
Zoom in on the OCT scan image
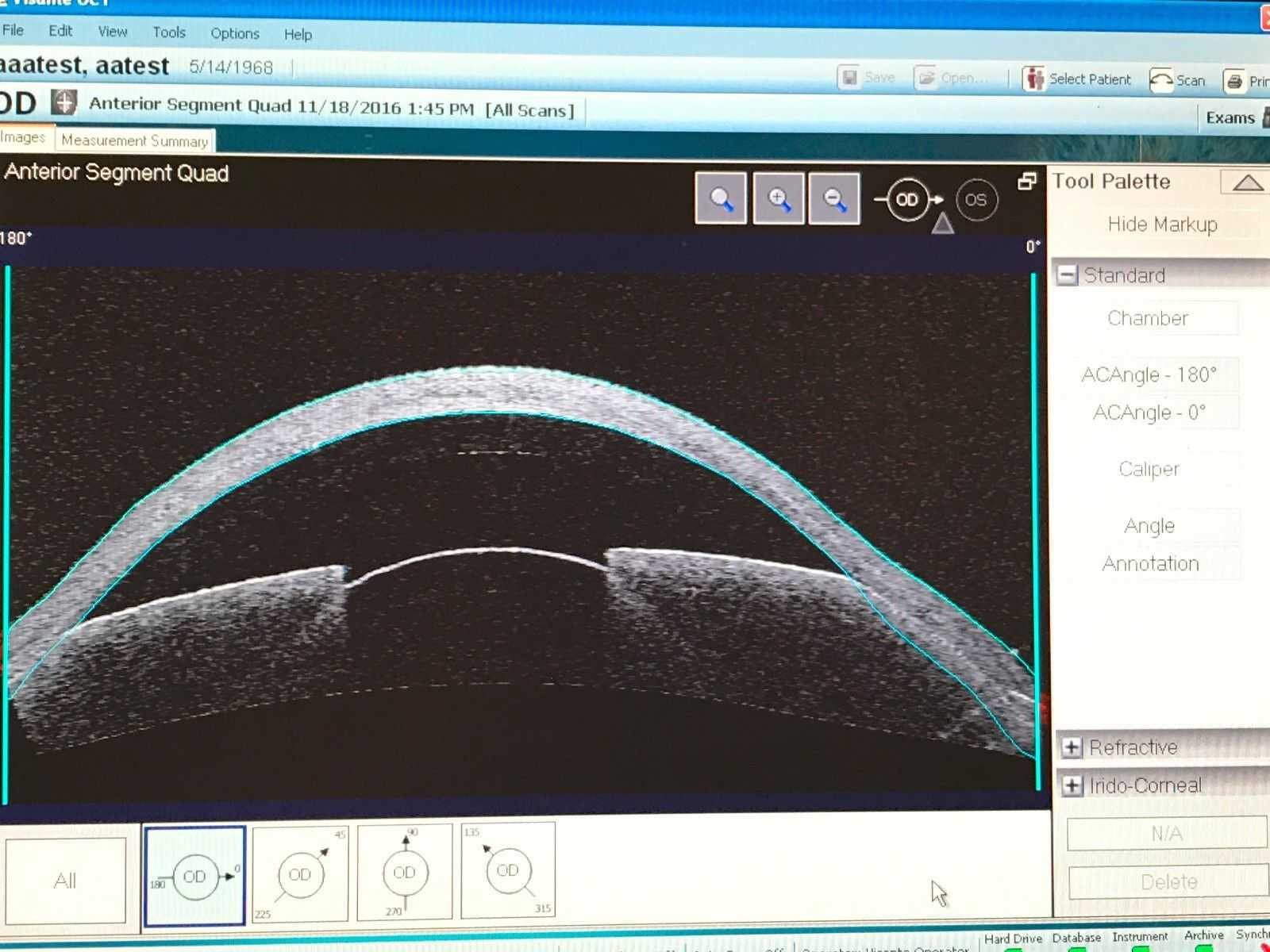coord(777,198)
